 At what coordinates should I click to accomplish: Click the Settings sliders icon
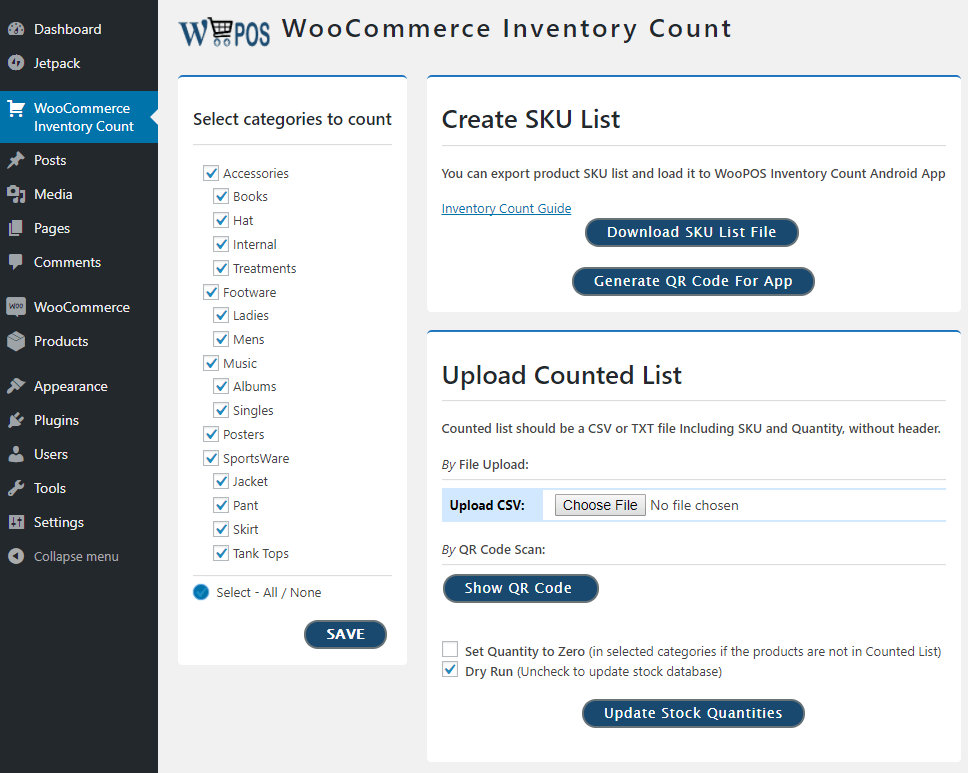pyautogui.click(x=16, y=522)
